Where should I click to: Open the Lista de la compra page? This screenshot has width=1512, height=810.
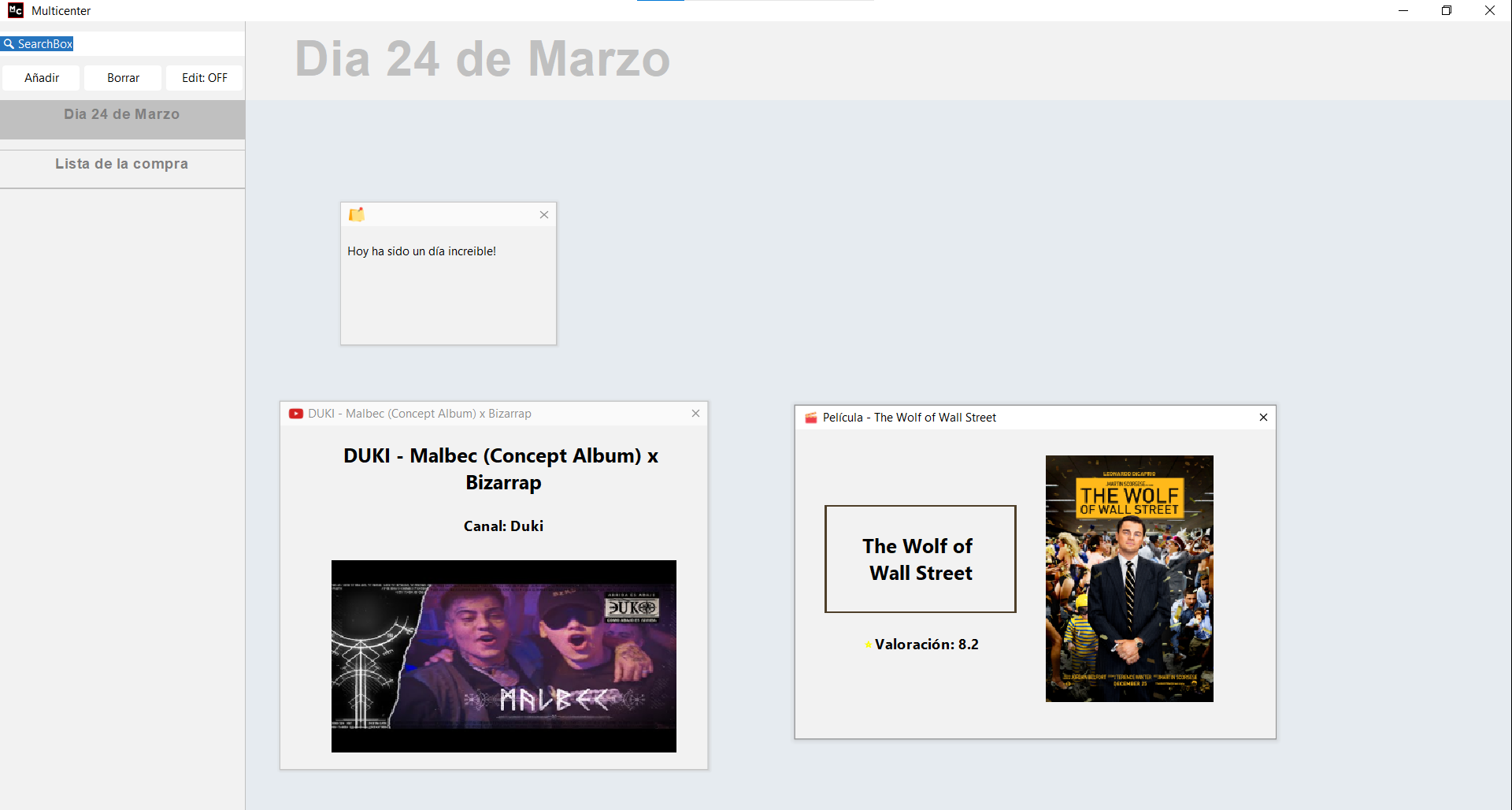pyautogui.click(x=122, y=165)
